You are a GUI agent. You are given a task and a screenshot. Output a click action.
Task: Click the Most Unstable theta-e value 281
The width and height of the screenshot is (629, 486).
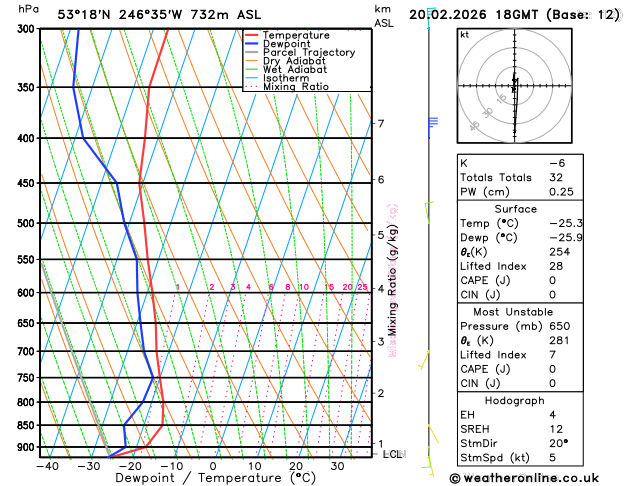(x=559, y=340)
